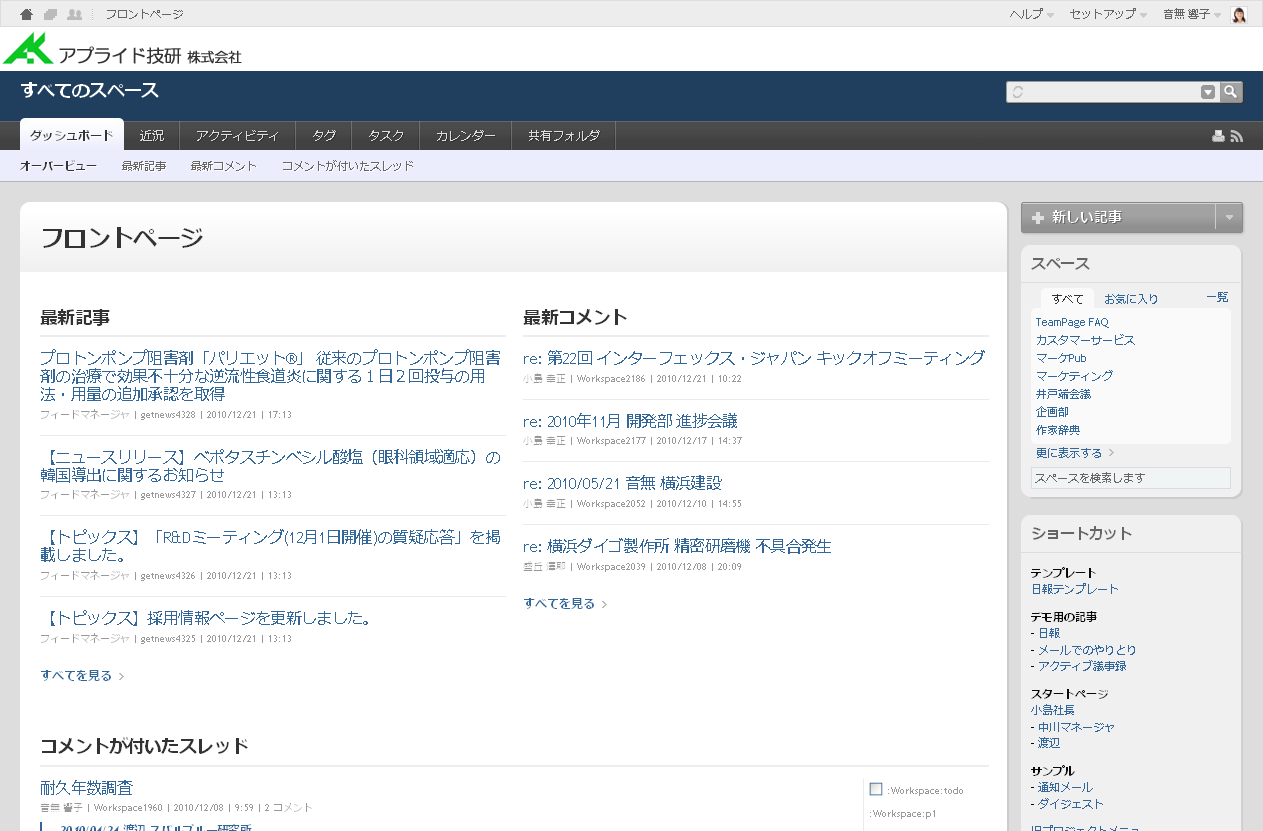Click the printer icon
Viewport: 1263px width, 831px height.
click(1218, 137)
